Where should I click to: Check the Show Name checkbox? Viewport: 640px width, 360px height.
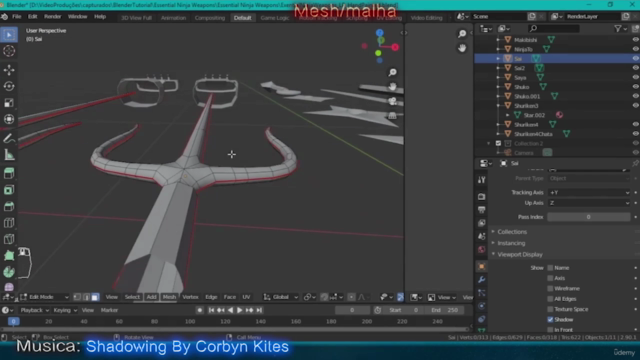pos(550,268)
